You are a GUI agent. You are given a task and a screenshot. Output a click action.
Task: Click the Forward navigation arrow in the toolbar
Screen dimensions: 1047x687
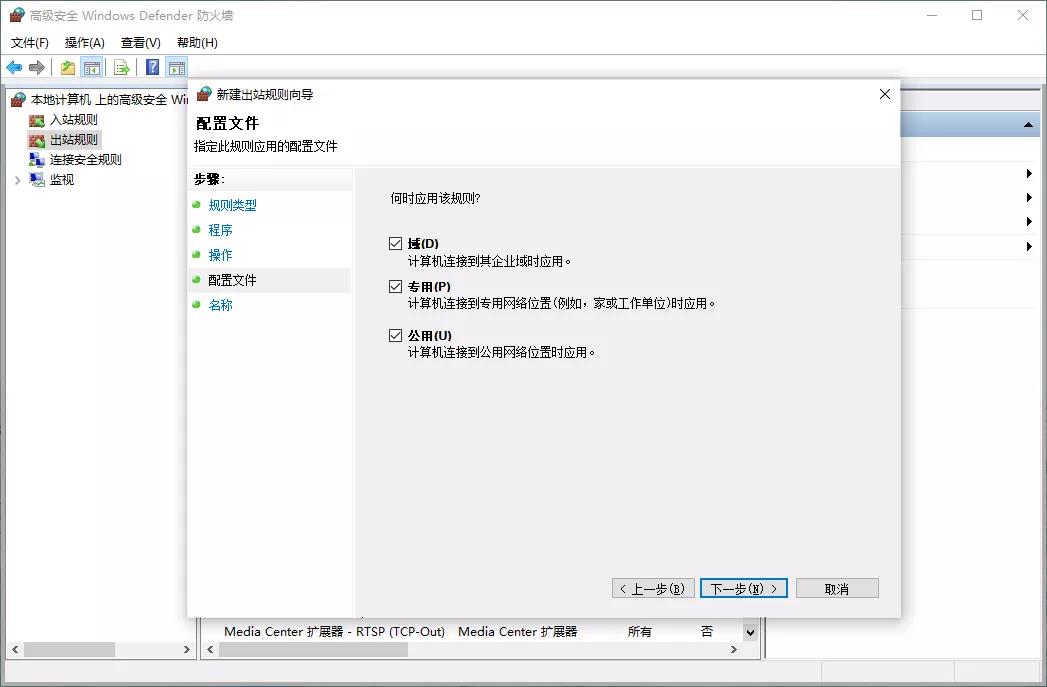[x=36, y=67]
